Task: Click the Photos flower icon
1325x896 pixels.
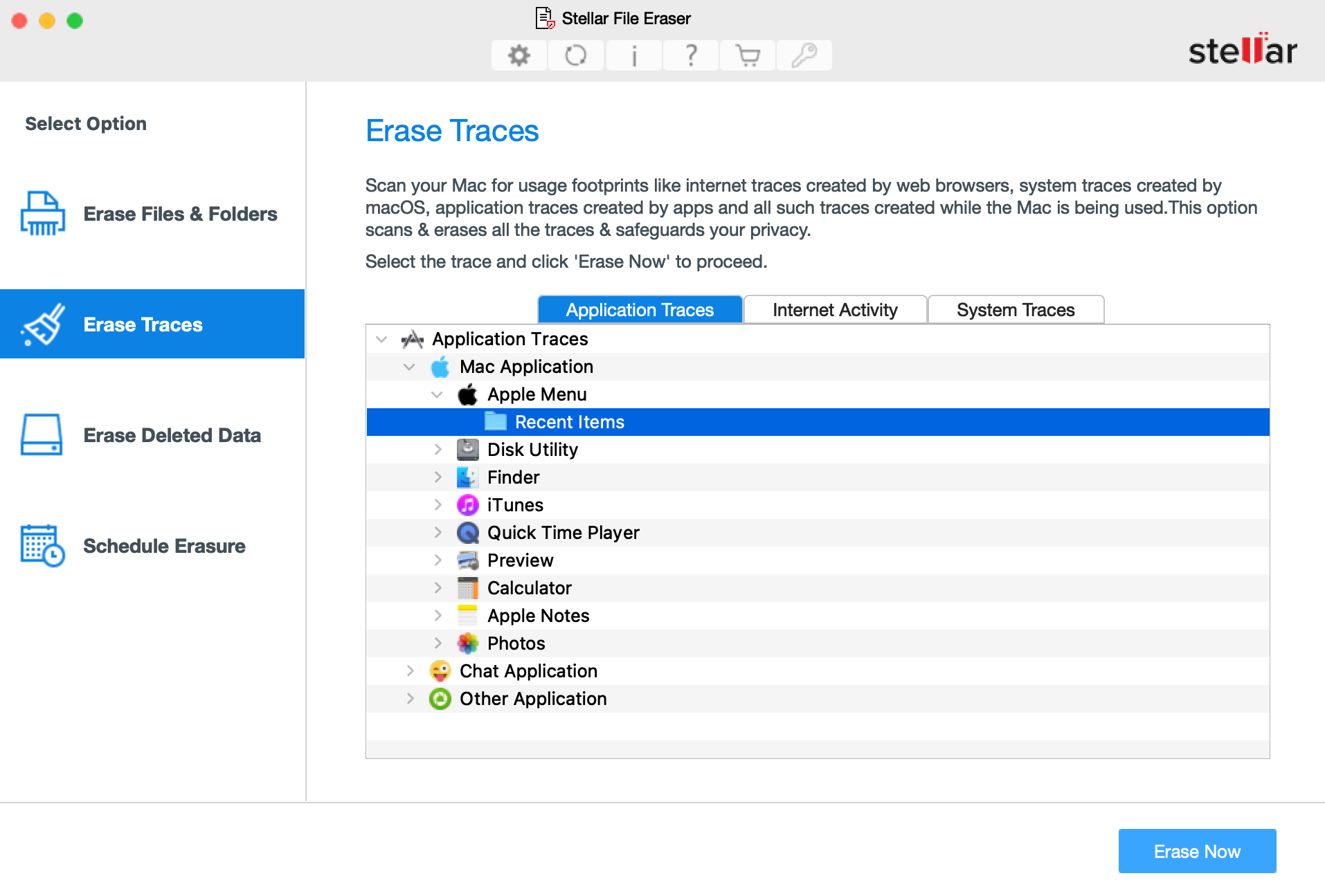Action: (x=468, y=643)
